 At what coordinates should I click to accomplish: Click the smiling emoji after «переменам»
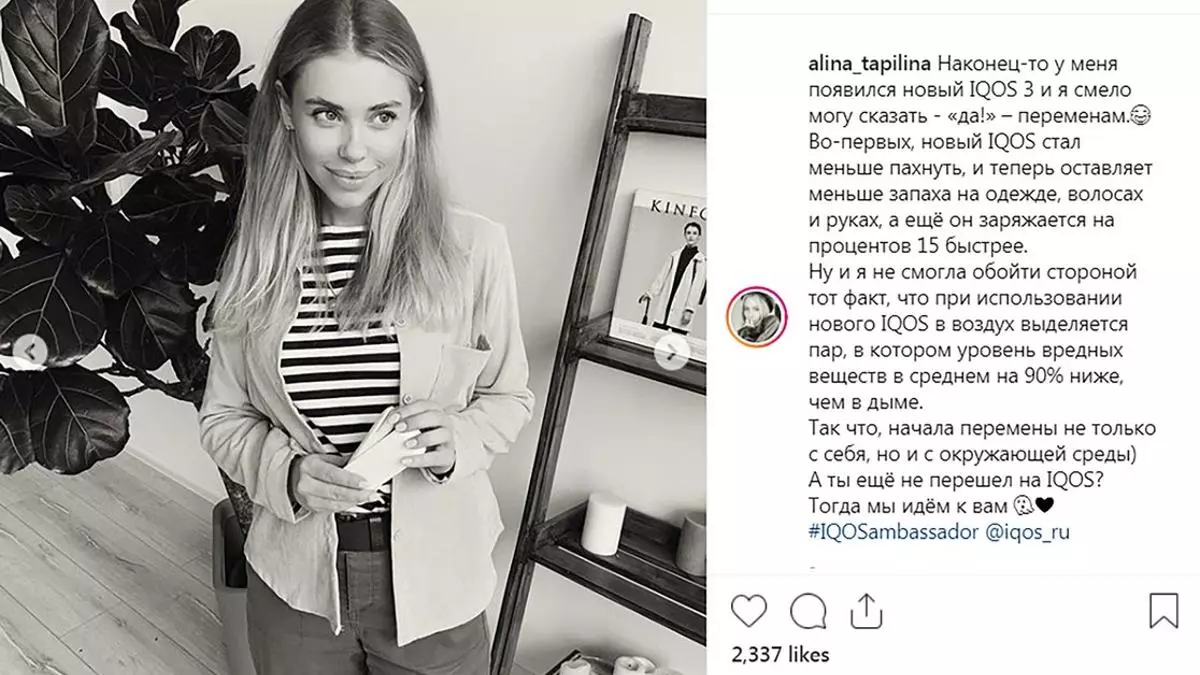click(x=1140, y=116)
